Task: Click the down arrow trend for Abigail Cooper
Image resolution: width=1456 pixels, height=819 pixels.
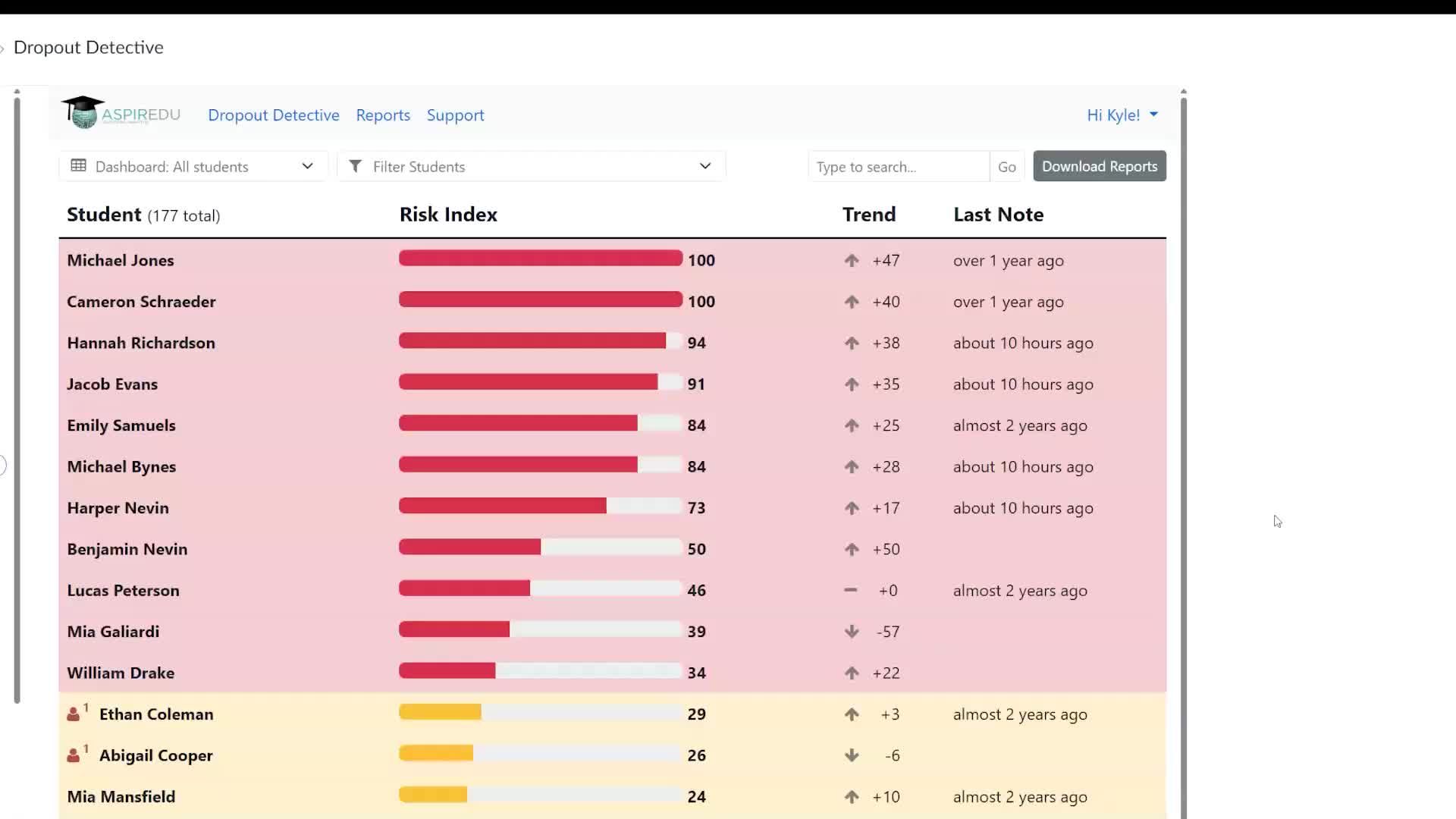Action: pos(852,755)
